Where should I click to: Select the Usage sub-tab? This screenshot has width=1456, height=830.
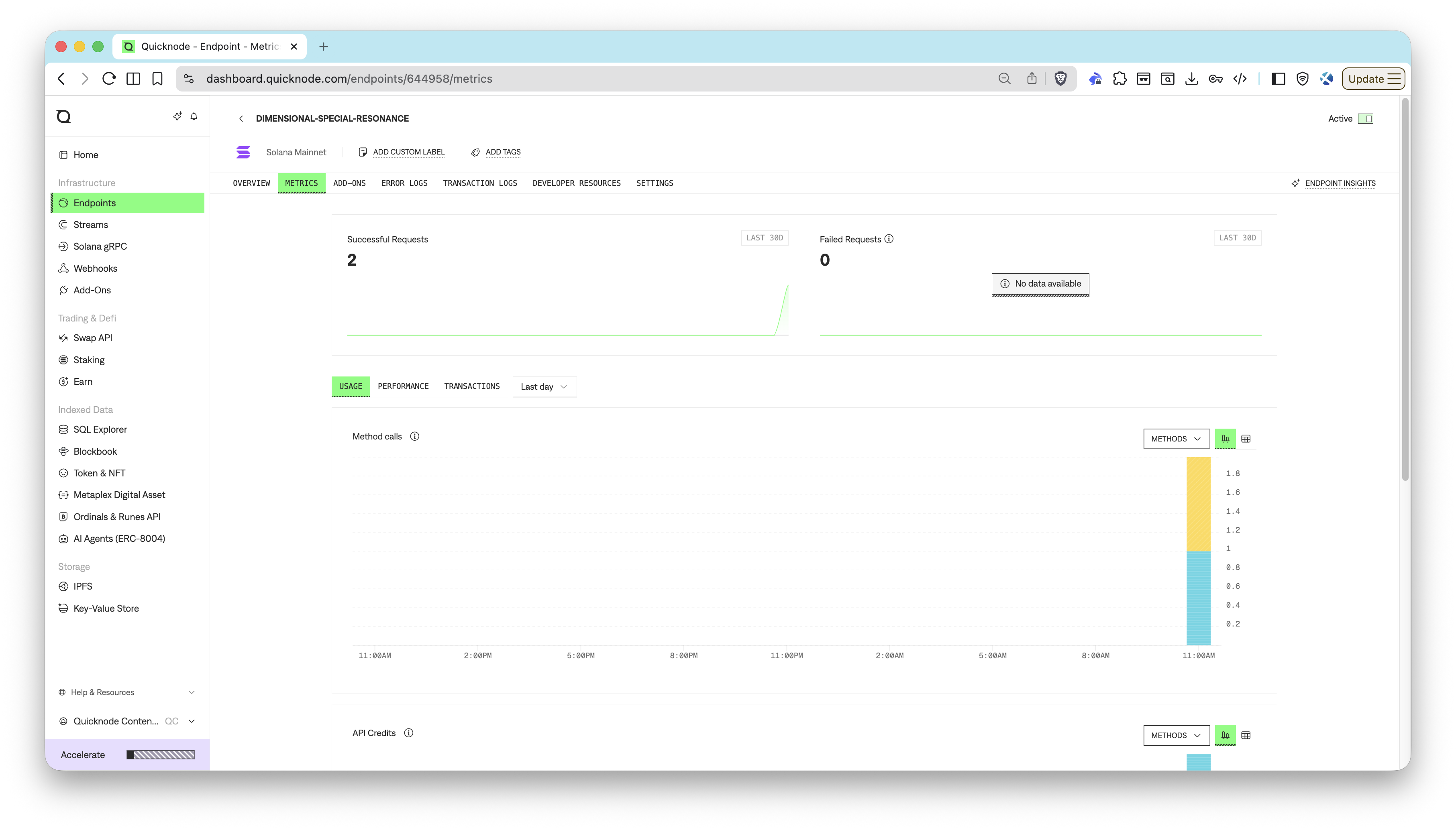point(351,387)
